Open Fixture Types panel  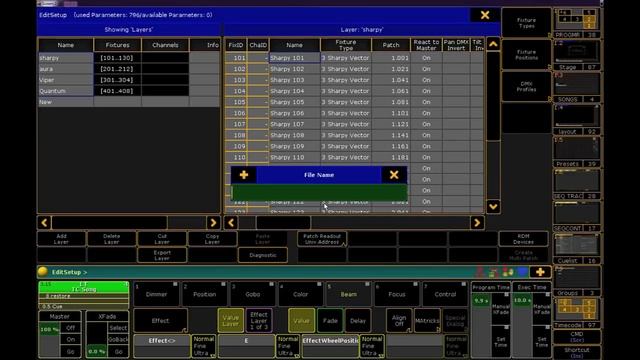(526, 23)
